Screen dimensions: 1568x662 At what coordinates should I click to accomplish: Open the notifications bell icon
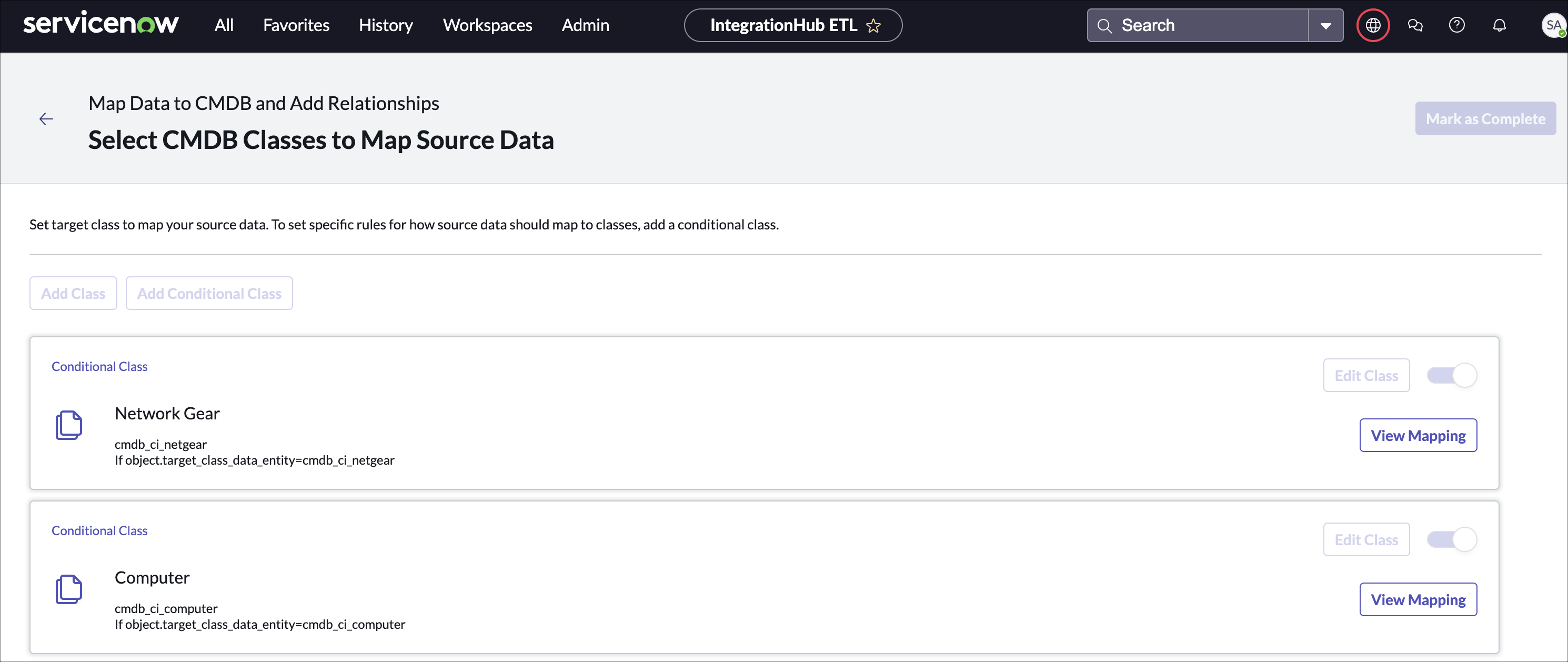(x=1499, y=25)
